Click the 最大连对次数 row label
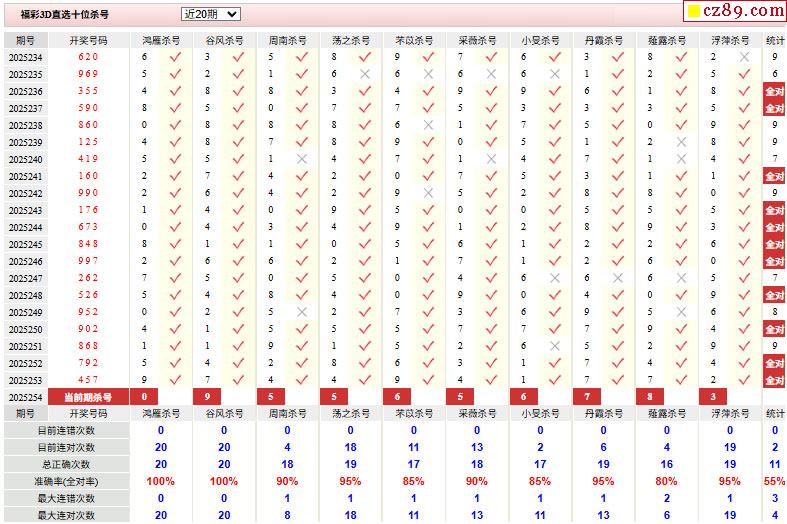The width and height of the screenshot is (787, 524). (66, 515)
